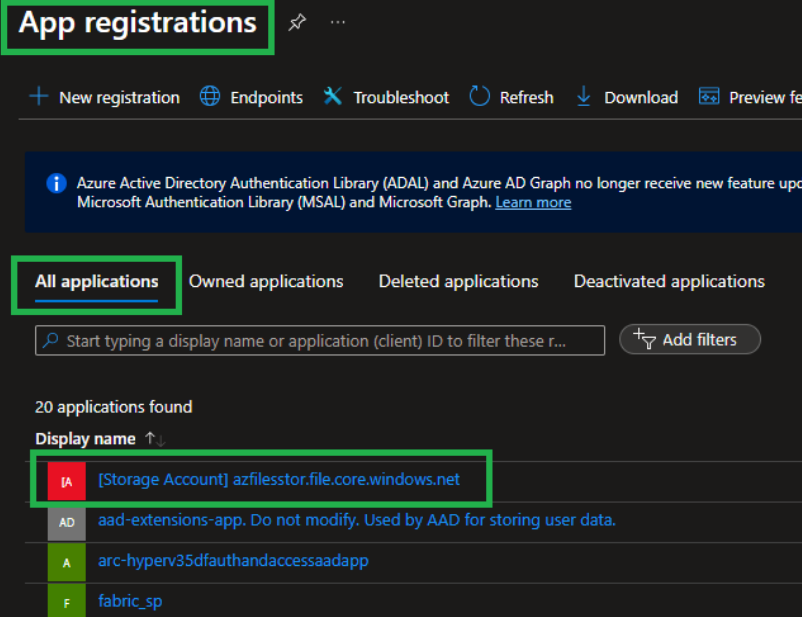
Task: Sort by the Display name column
Action: click(85, 439)
